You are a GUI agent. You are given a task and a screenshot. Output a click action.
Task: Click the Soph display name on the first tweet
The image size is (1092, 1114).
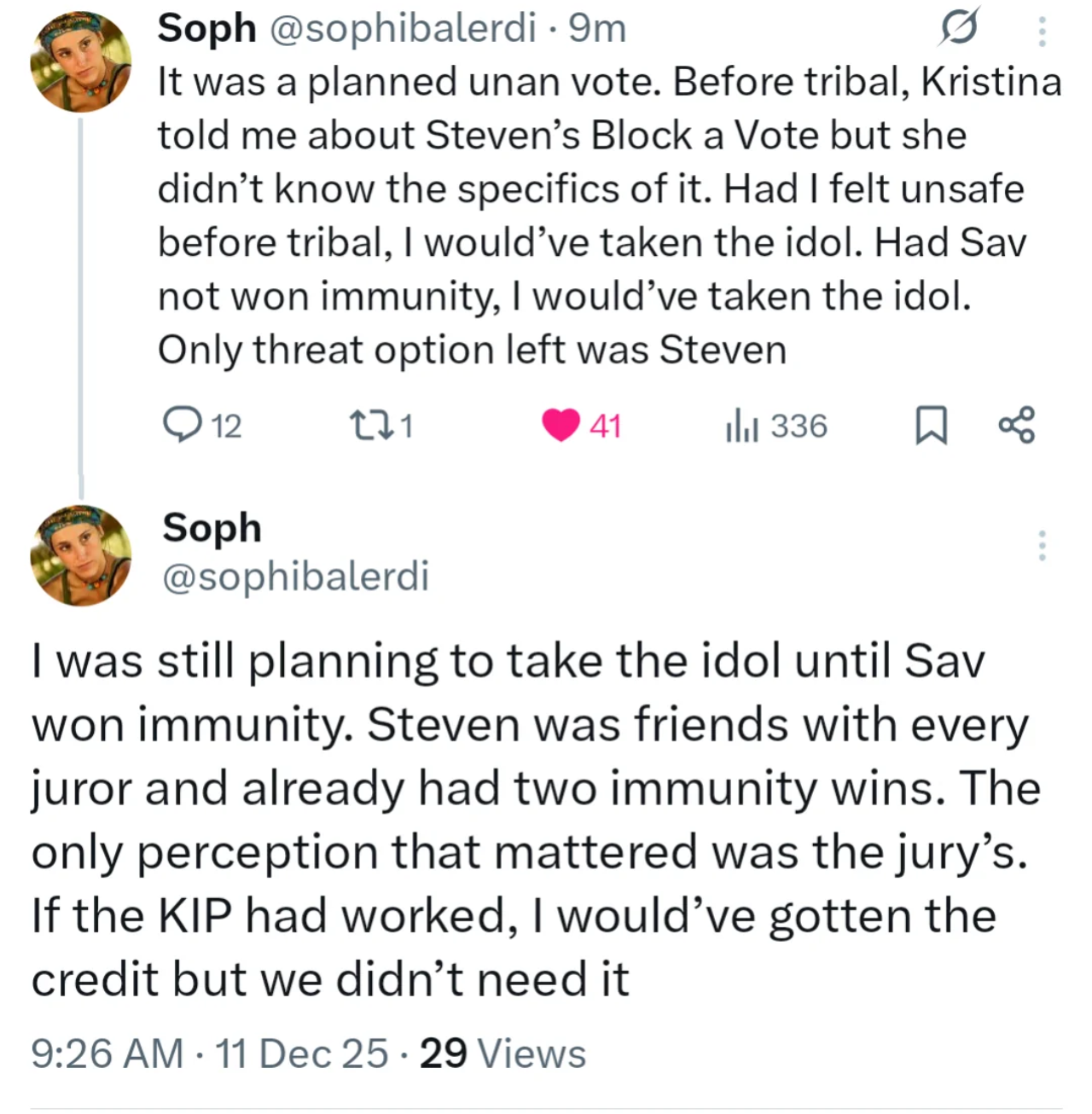click(x=206, y=28)
